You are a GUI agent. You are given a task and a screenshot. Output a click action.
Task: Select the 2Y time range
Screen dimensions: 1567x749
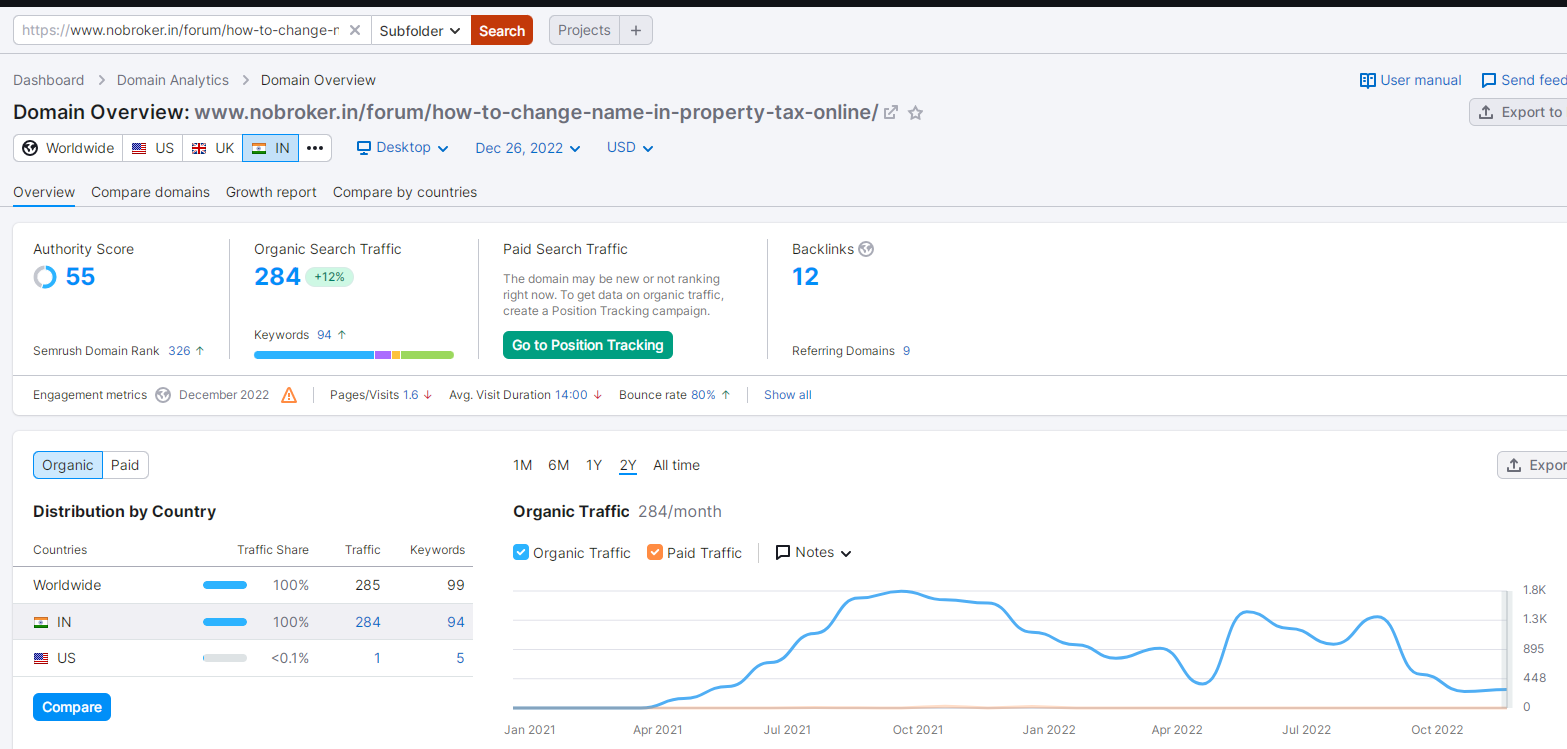[628, 465]
